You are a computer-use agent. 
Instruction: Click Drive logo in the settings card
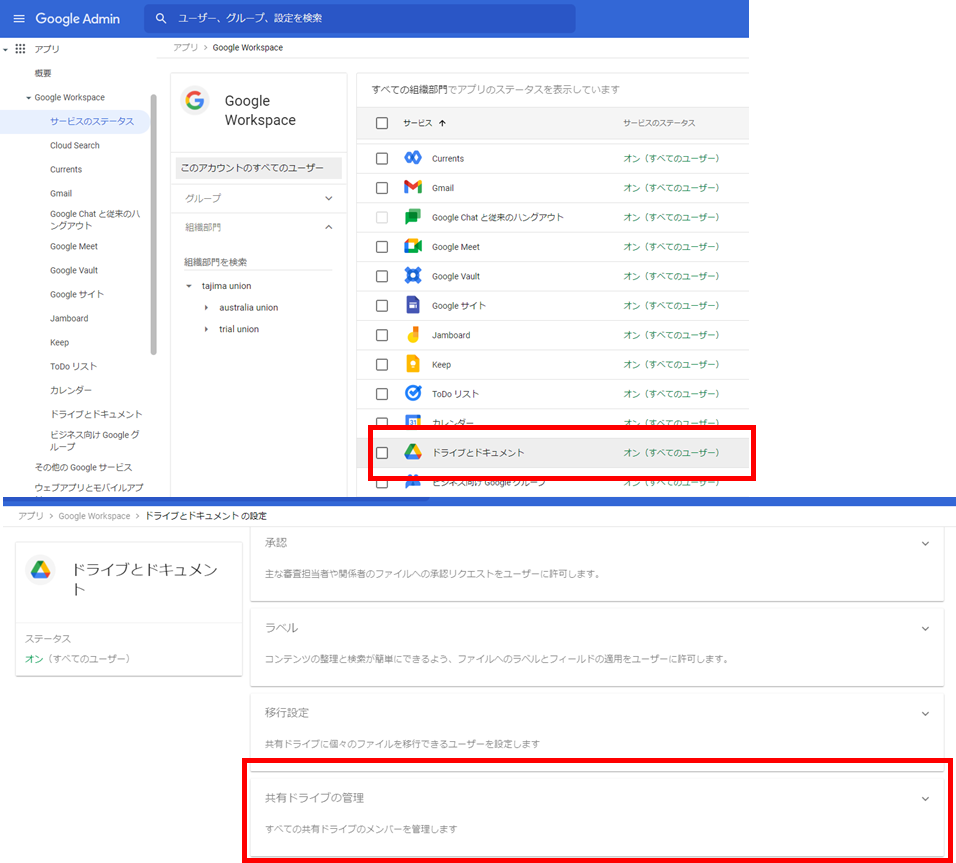41,570
